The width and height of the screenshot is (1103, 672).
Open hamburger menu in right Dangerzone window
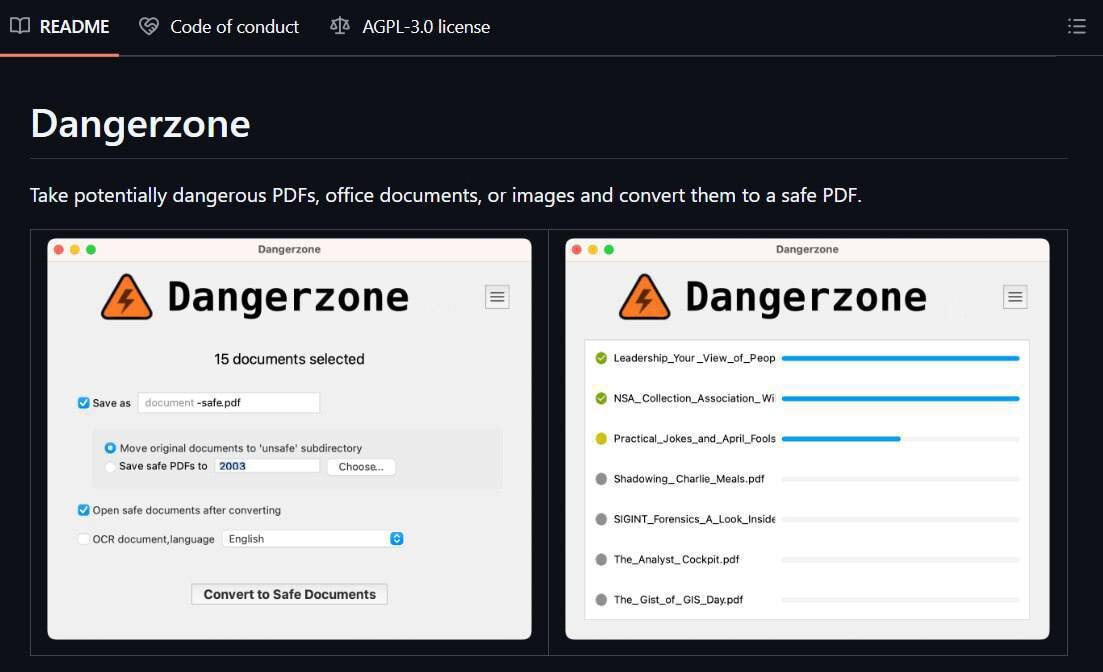tap(1014, 297)
